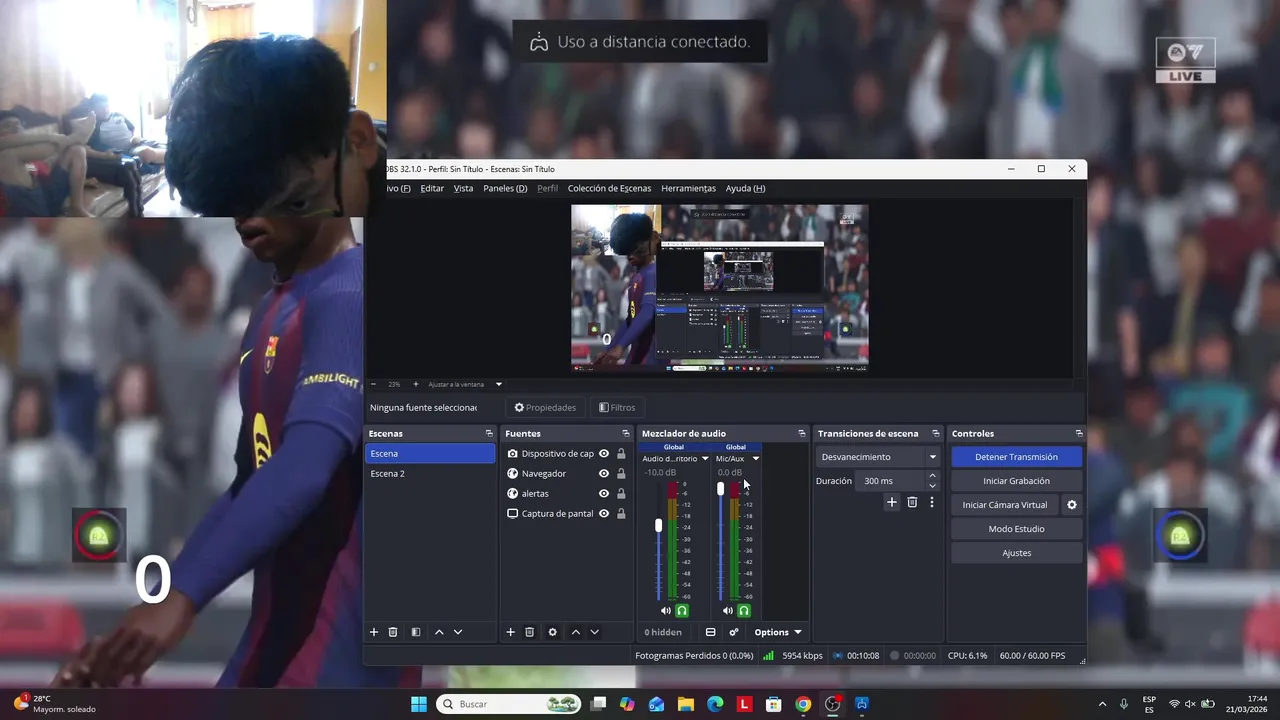1280x720 pixels.
Task: Hide Dispositivo de captura source eye
Action: (604, 453)
